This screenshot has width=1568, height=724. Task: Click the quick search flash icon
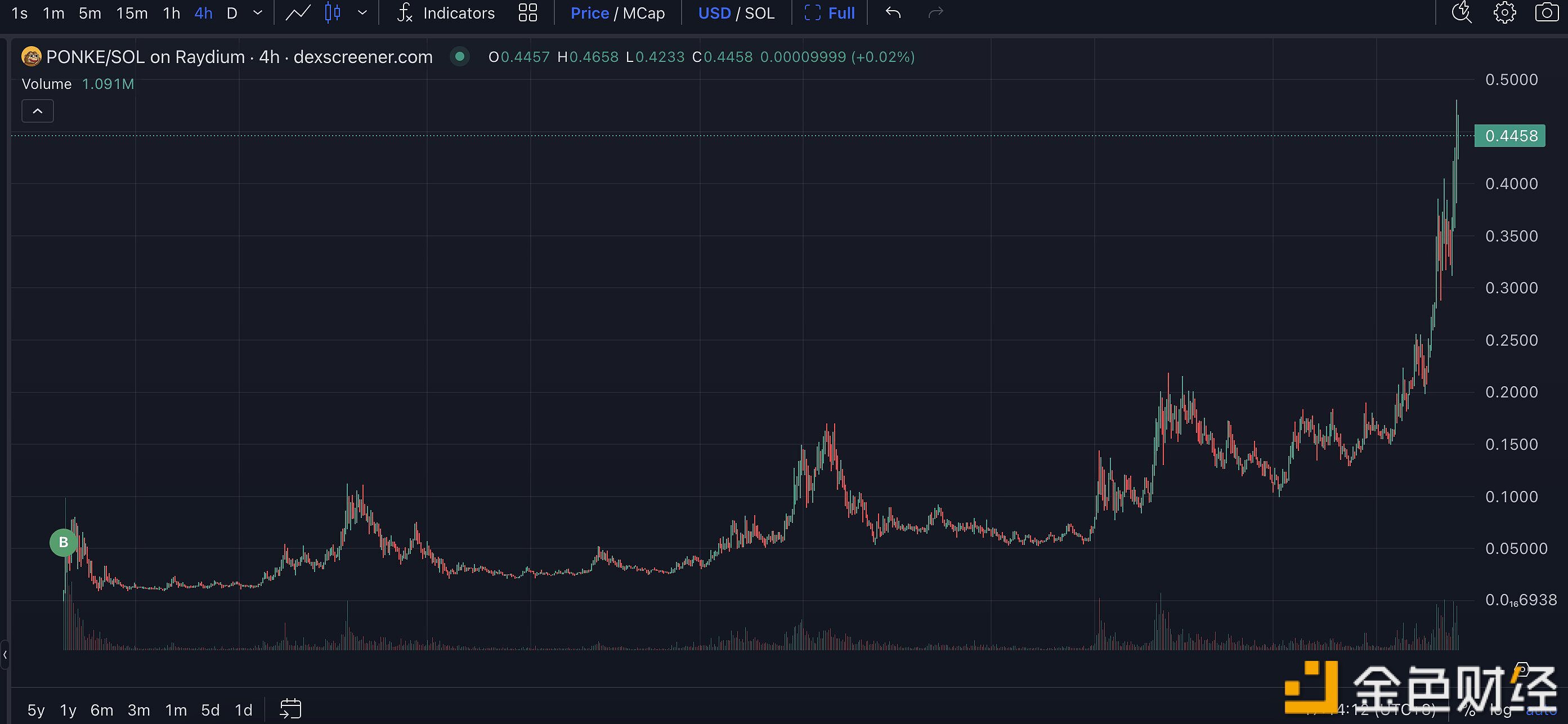click(x=1461, y=13)
